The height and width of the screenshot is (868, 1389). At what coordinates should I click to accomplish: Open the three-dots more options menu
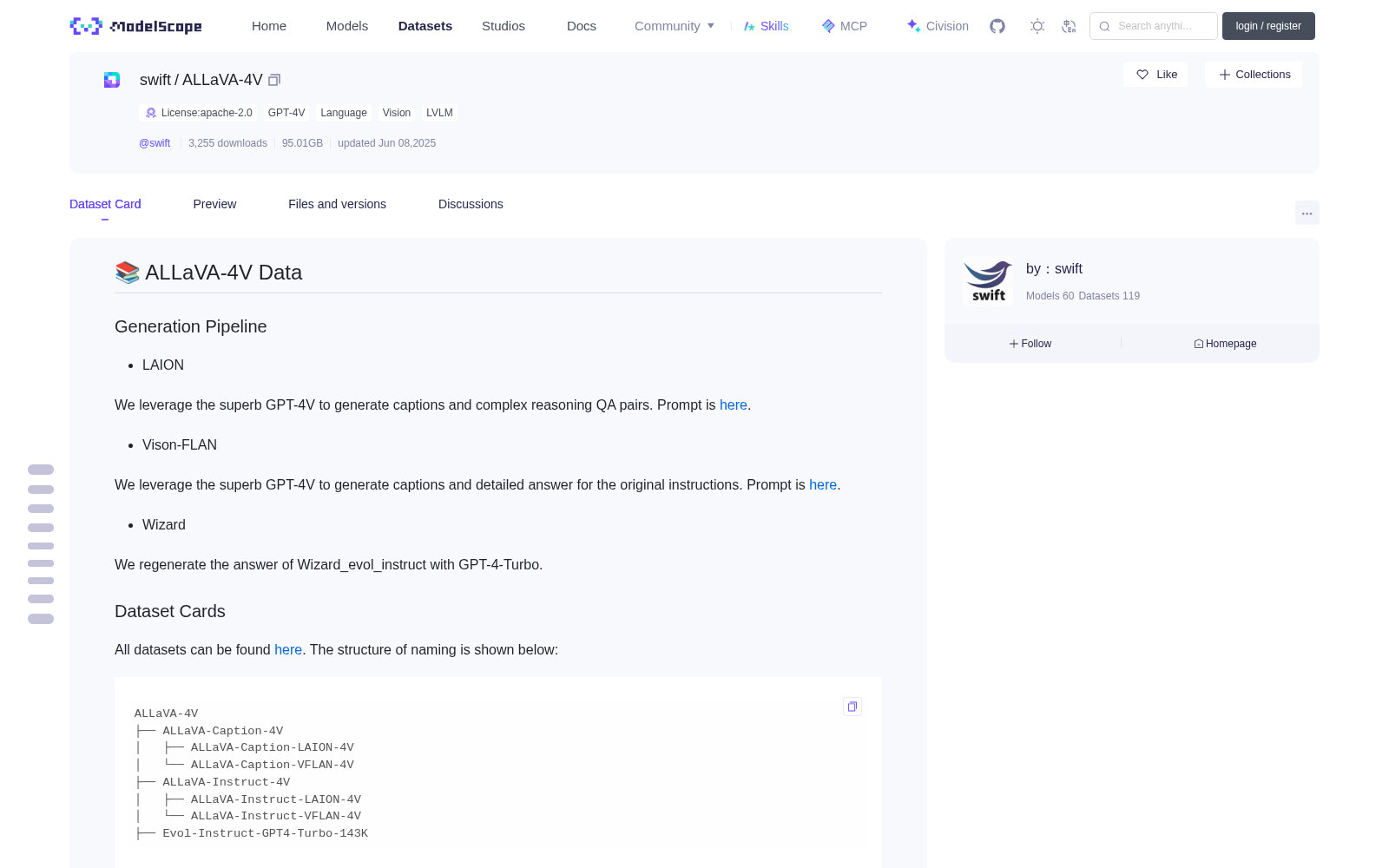coord(1307,213)
